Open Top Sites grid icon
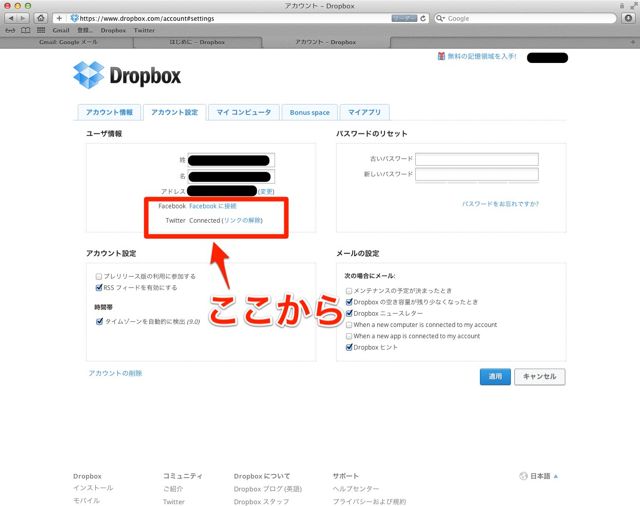640x506 pixels. pos(41,30)
